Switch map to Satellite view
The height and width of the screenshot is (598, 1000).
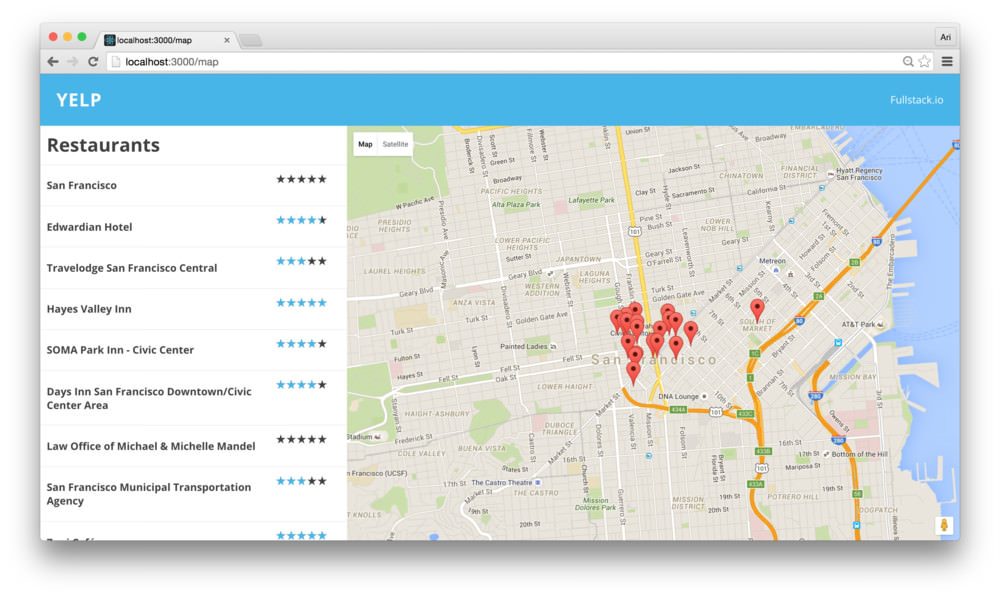(395, 144)
